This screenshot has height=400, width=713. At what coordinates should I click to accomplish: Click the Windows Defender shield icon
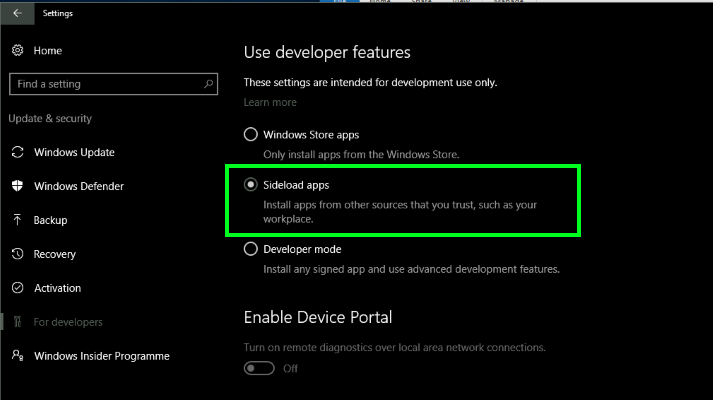(x=17, y=186)
